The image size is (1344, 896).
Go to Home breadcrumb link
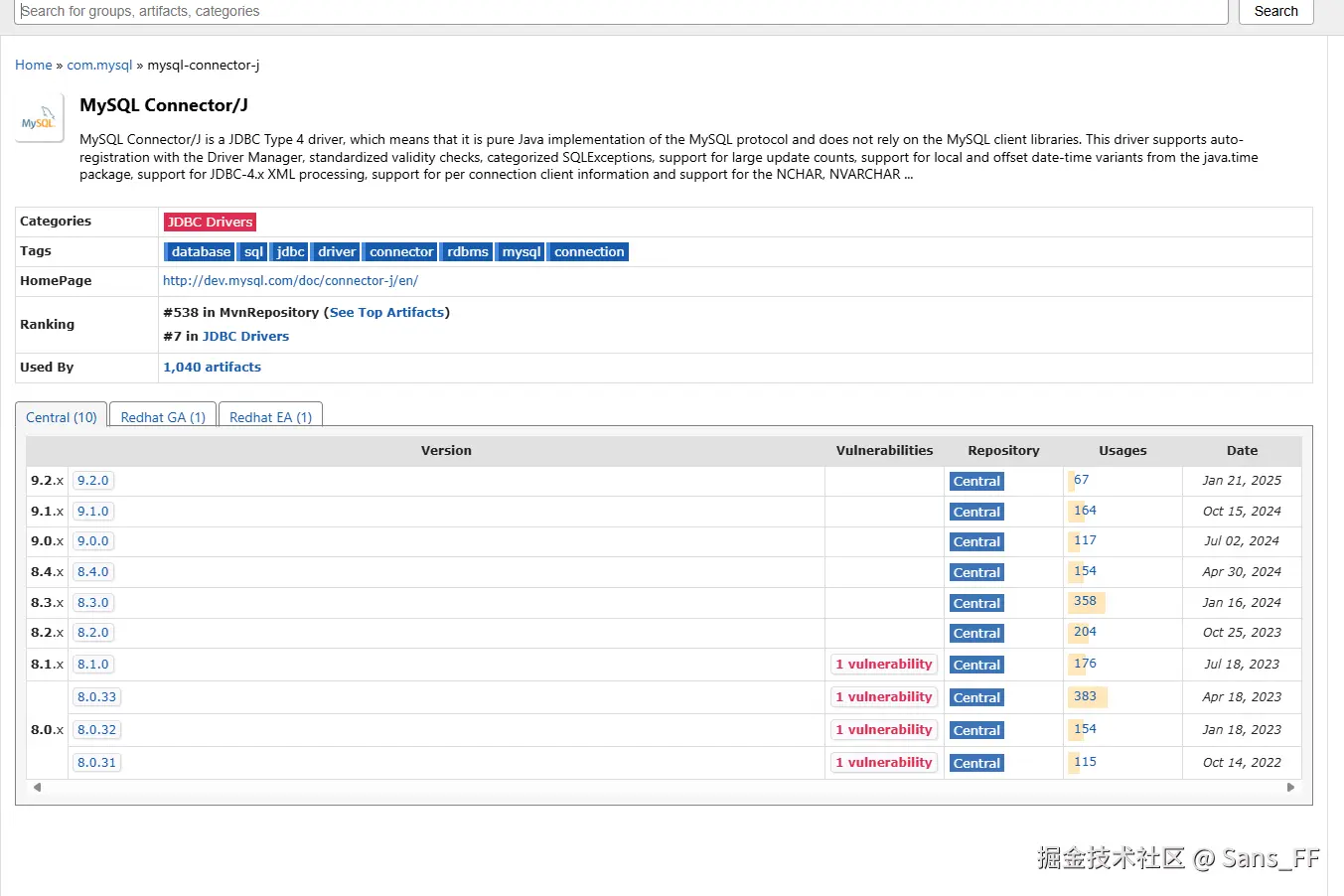pos(34,65)
